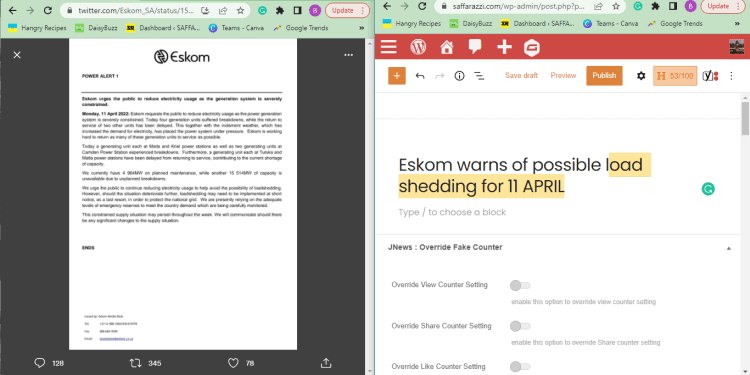Viewport: 750px width, 375px height.
Task: Click Preview in the editor toolbar
Action: pyautogui.click(x=563, y=76)
